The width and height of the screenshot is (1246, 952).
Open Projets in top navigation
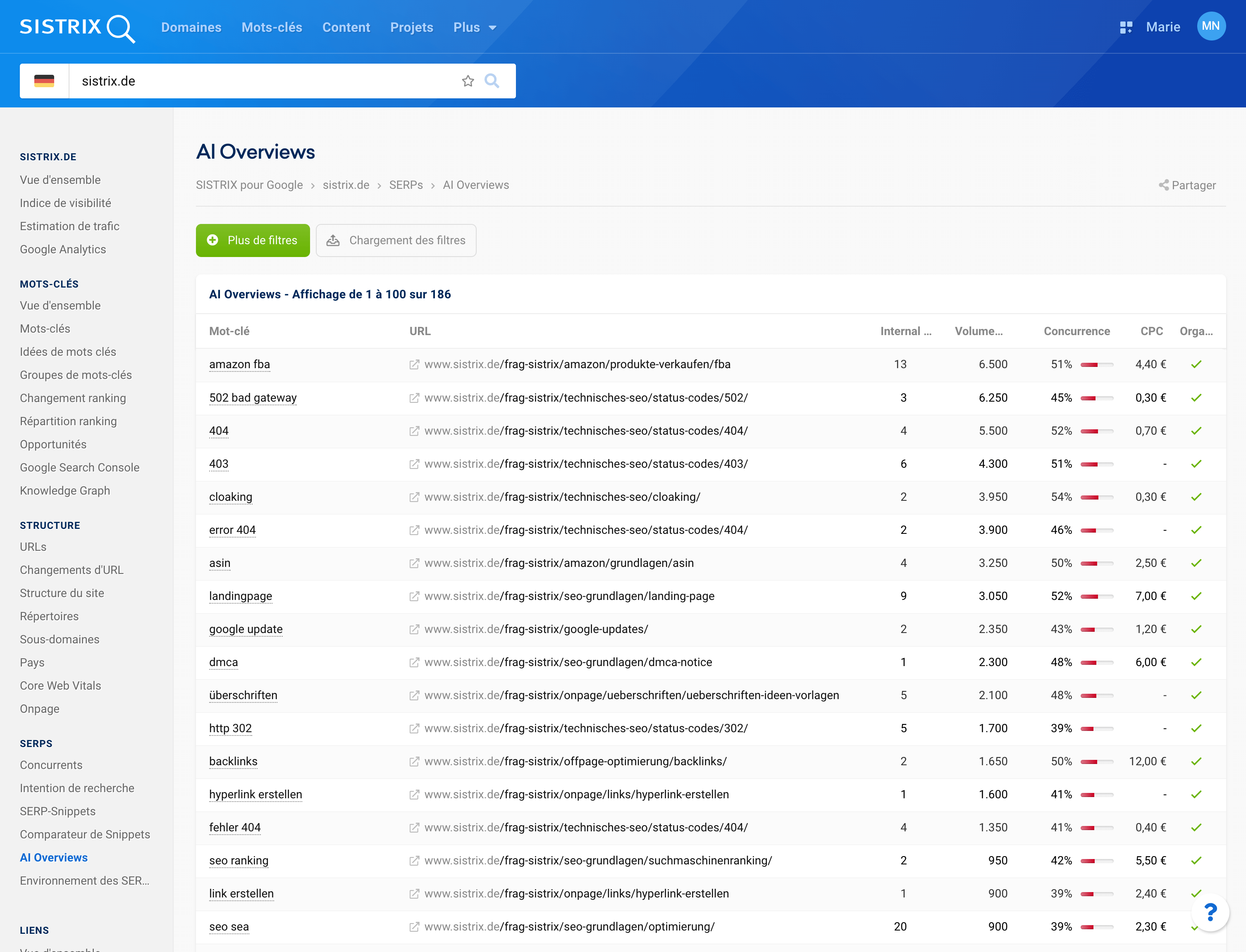coord(412,27)
